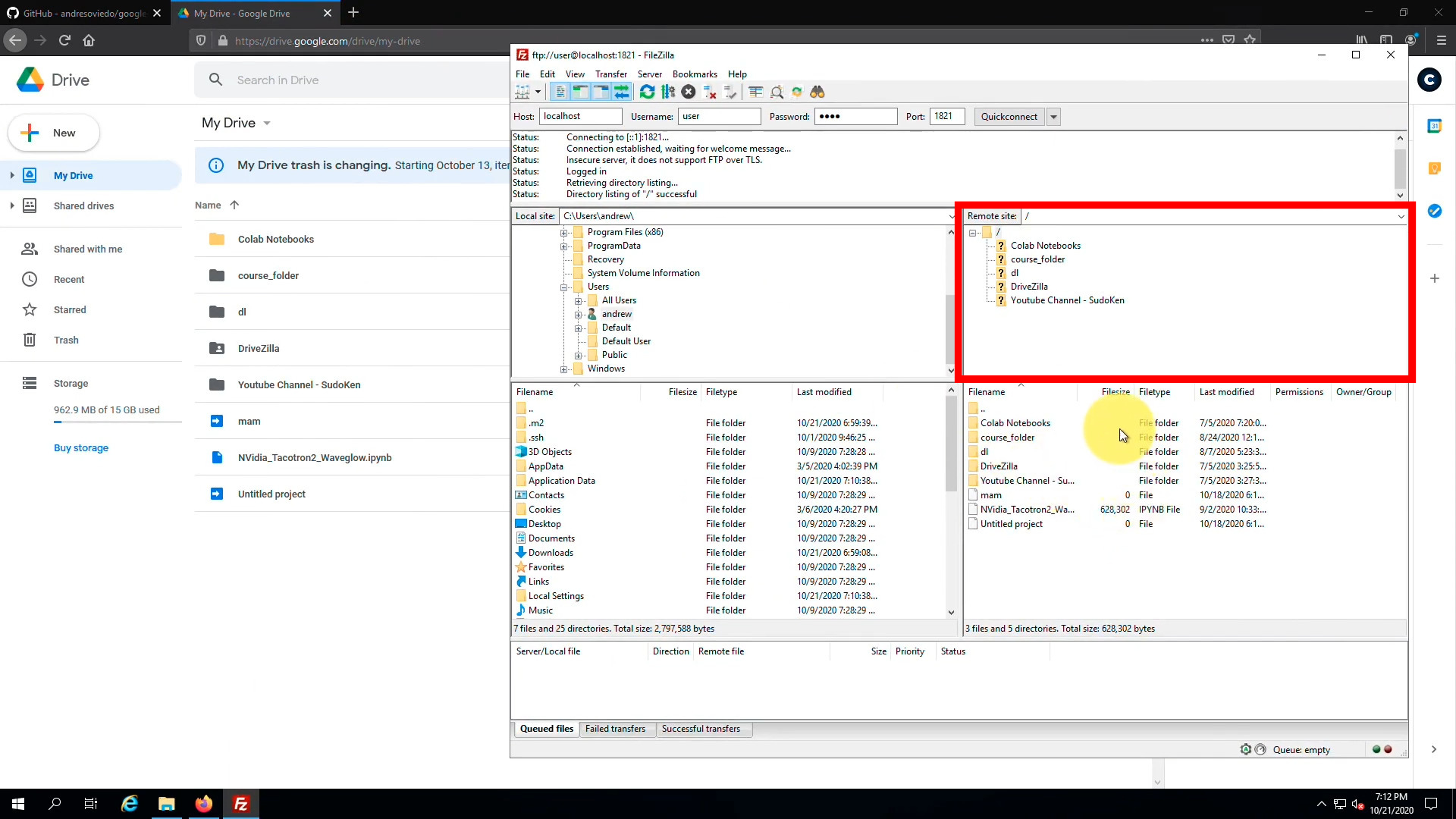Image resolution: width=1456 pixels, height=819 pixels.
Task: Click Buy storage link in Drive
Action: tap(81, 448)
